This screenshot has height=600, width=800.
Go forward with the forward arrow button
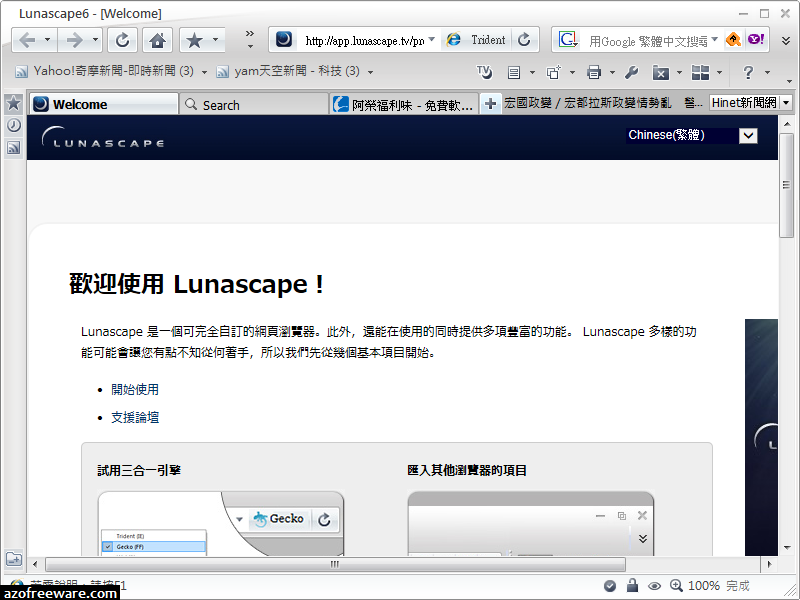pos(74,40)
